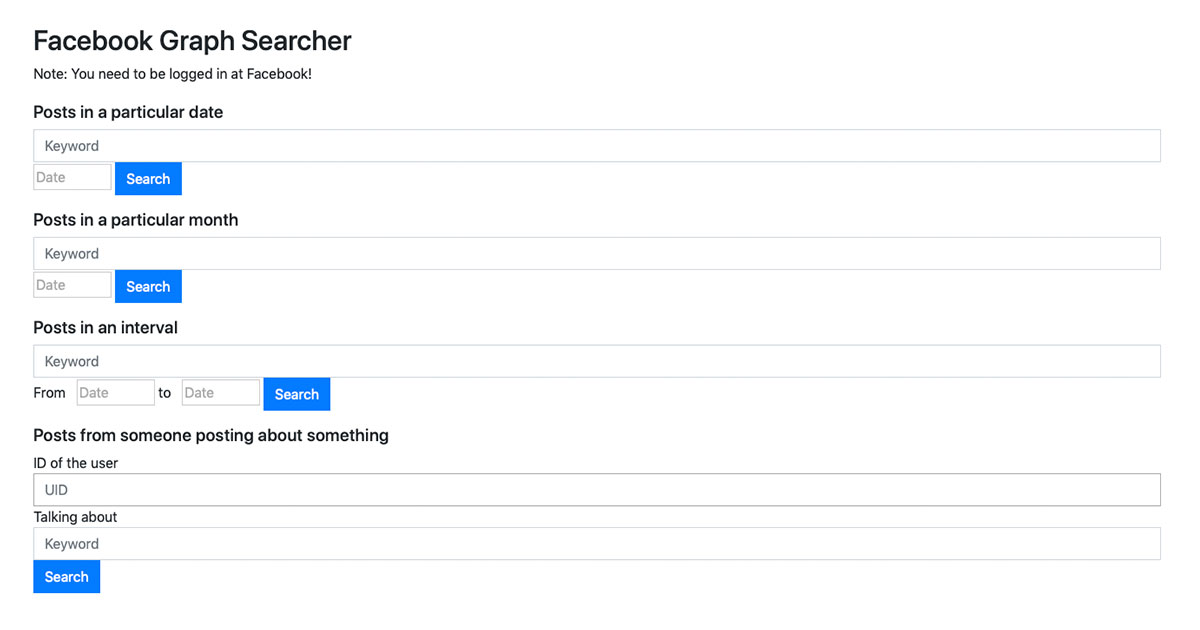Click 'Posts in a particular date' heading
The height and width of the screenshot is (630, 1200).
pyautogui.click(x=128, y=112)
